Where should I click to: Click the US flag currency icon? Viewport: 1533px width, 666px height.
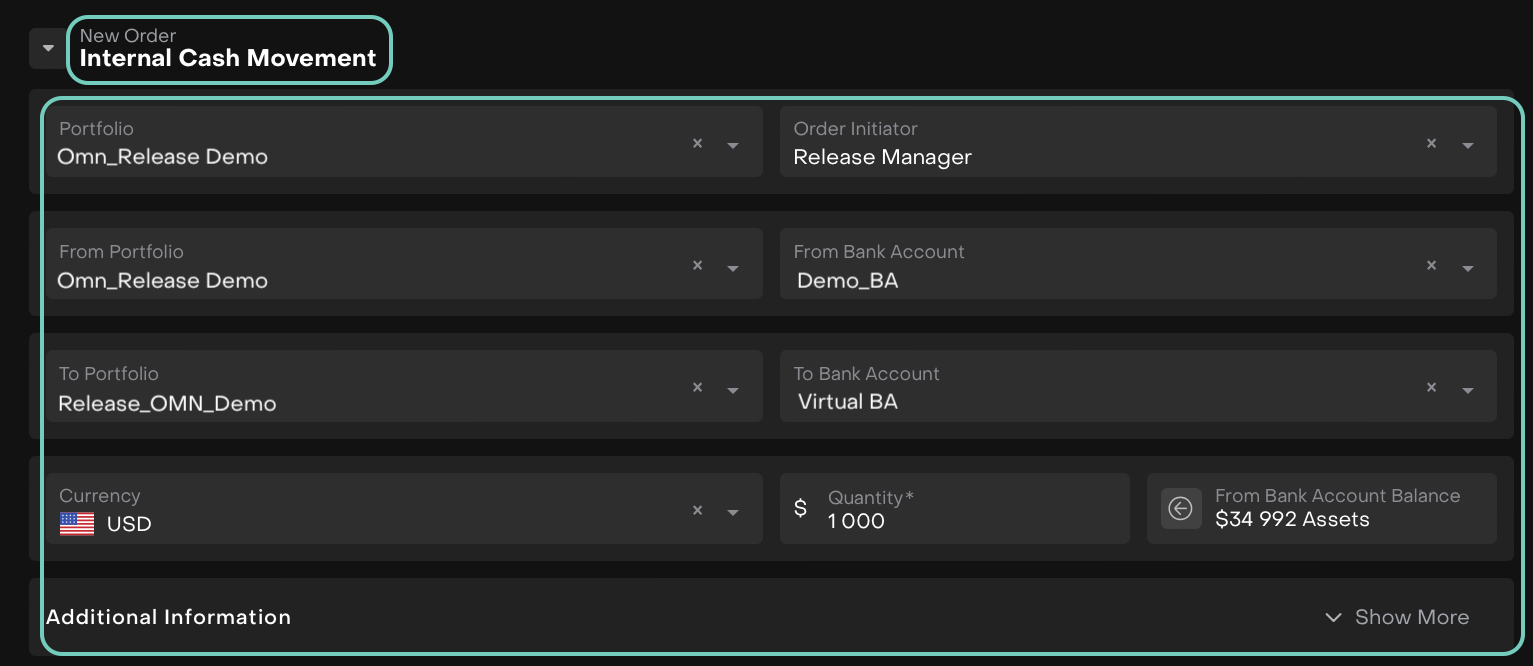tap(77, 524)
